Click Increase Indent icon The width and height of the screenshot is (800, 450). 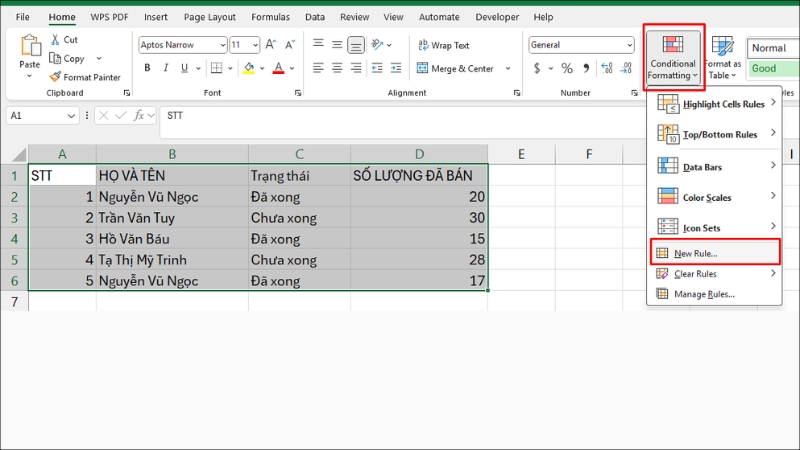(x=396, y=68)
